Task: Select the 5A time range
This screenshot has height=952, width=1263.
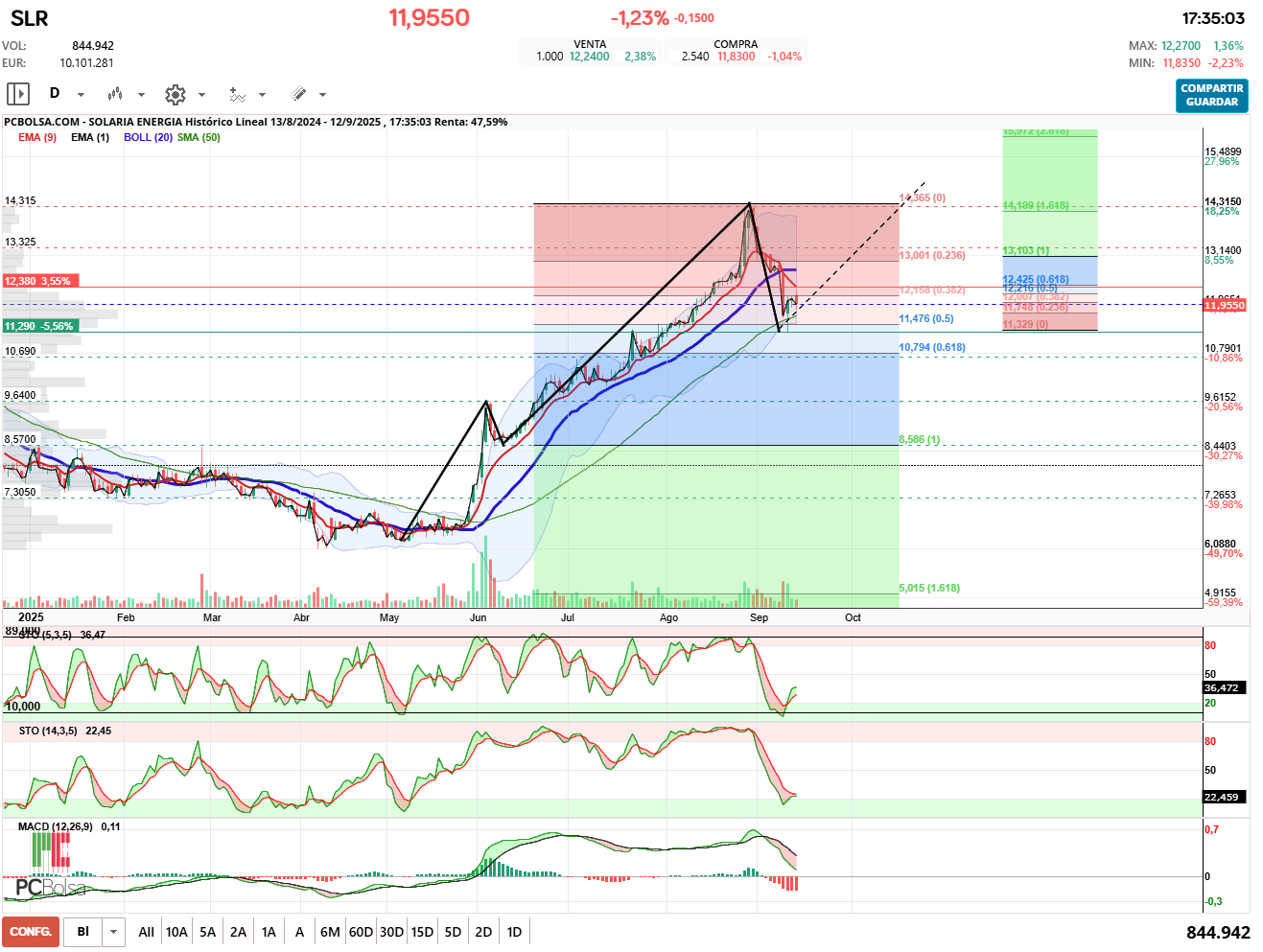Action: (207, 932)
